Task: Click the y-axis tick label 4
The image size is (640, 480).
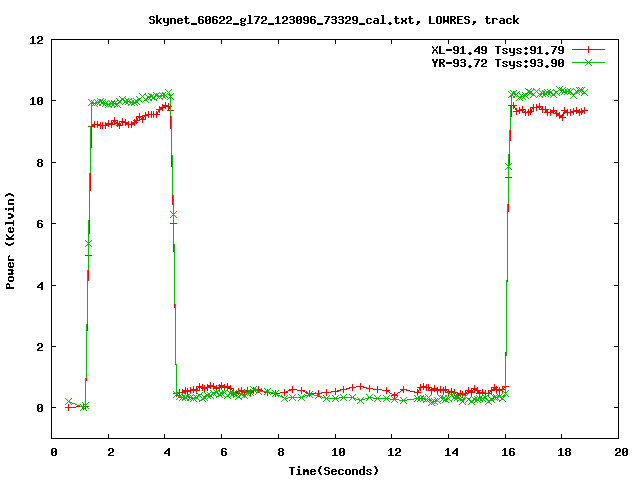Action: coord(40,286)
